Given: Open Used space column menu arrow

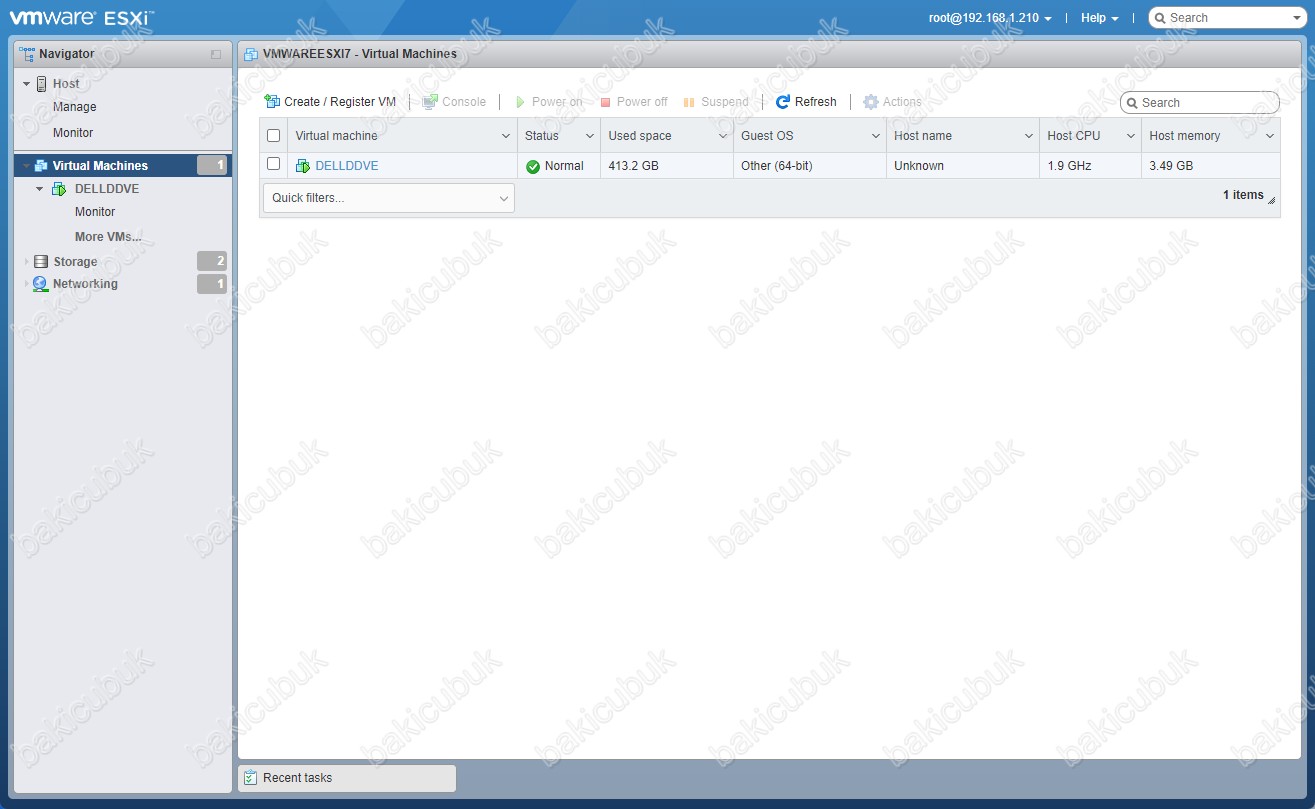Looking at the screenshot, I should coord(722,136).
